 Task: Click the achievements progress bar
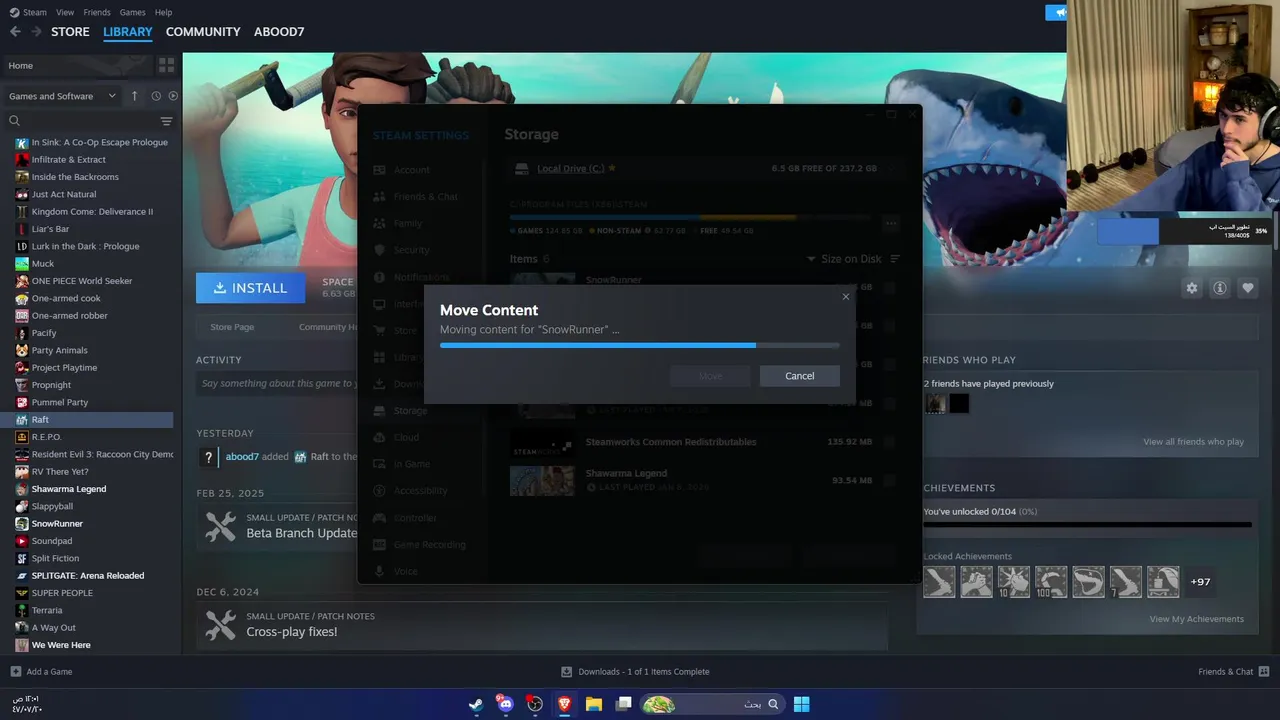[x=1087, y=524]
